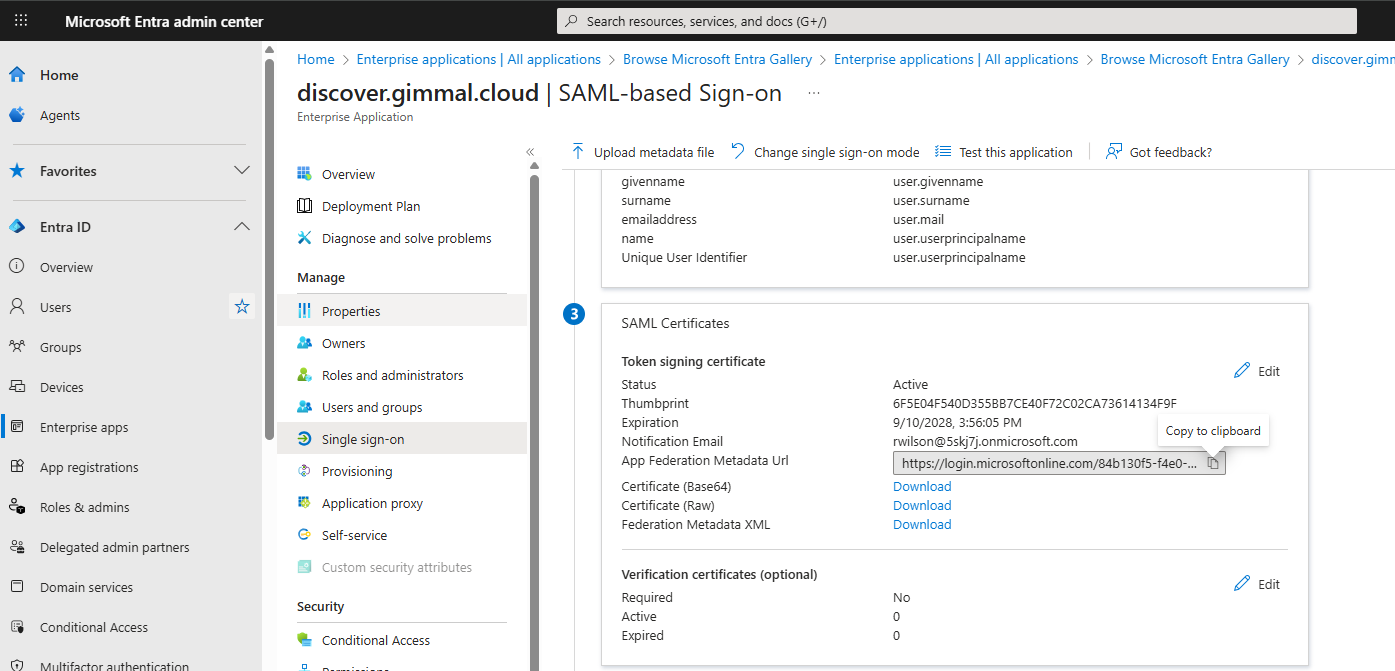Viewport: 1395px width, 671px height.
Task: Edit the Verification certificates section
Action: click(x=1257, y=584)
